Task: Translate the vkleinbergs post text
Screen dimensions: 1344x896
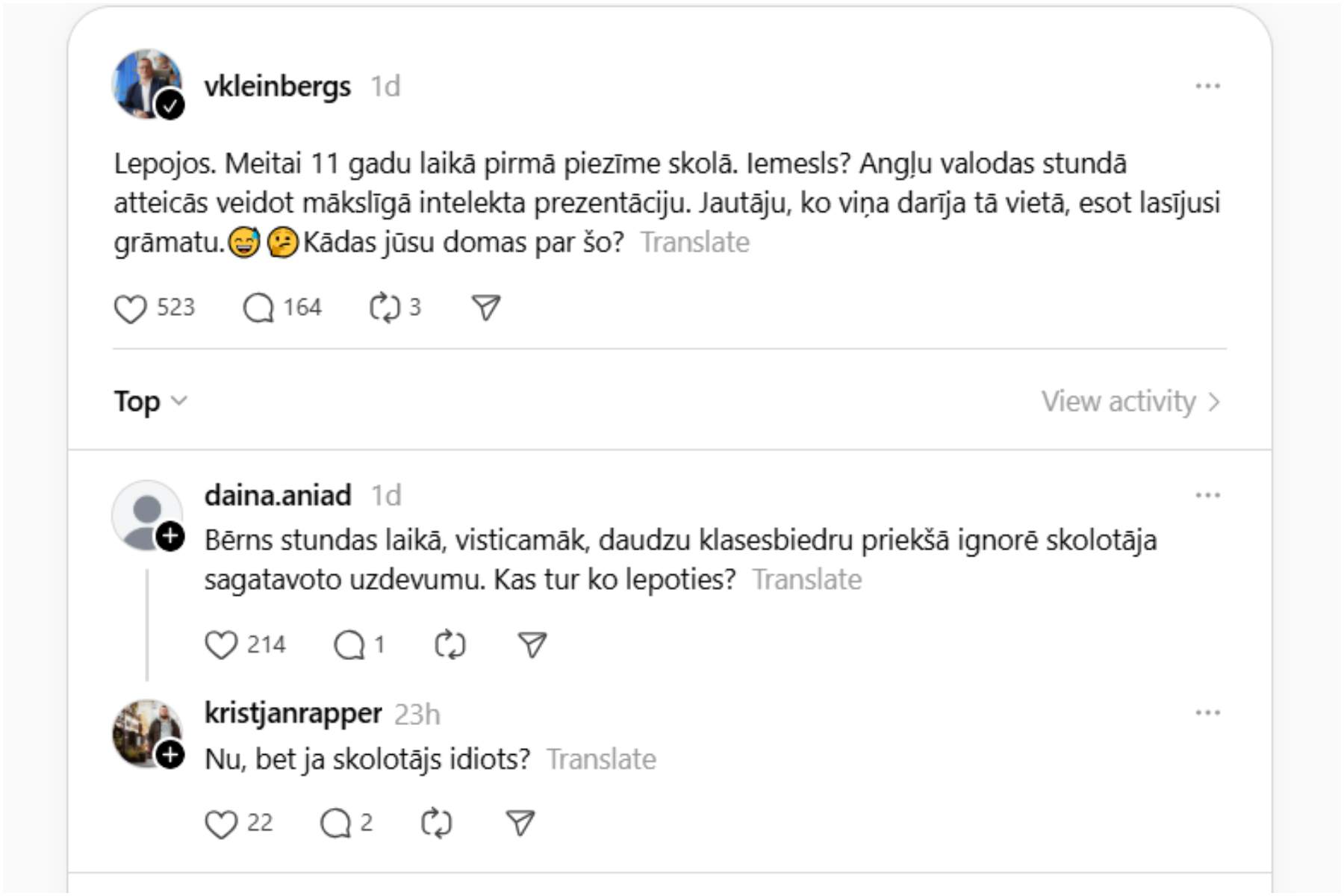Action: point(694,243)
